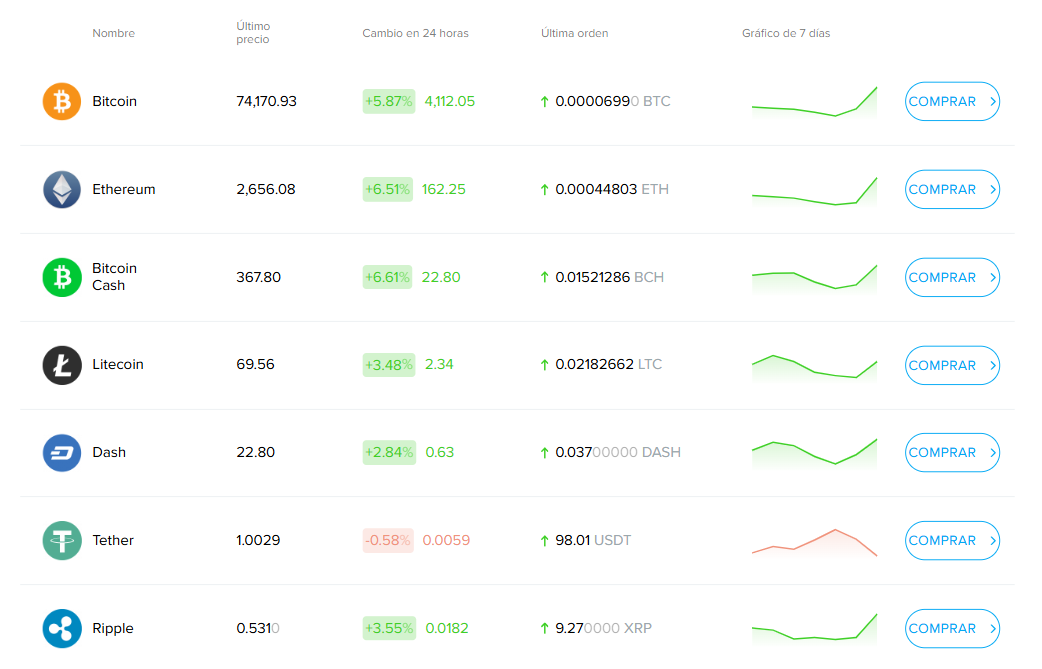The height and width of the screenshot is (669, 1042).
Task: View Bitcoin's 7-day sparkline chart
Action: [x=814, y=103]
